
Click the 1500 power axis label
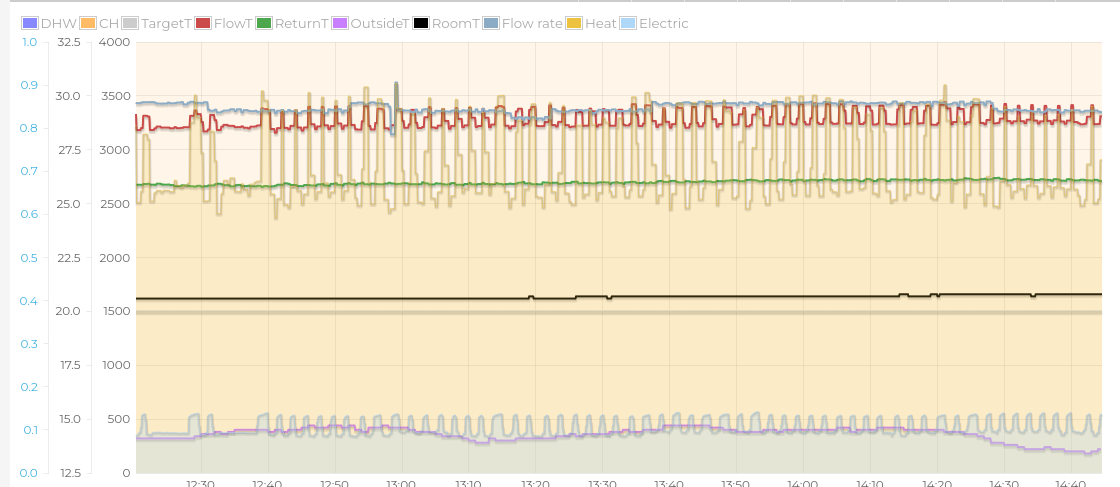pyautogui.click(x=114, y=311)
